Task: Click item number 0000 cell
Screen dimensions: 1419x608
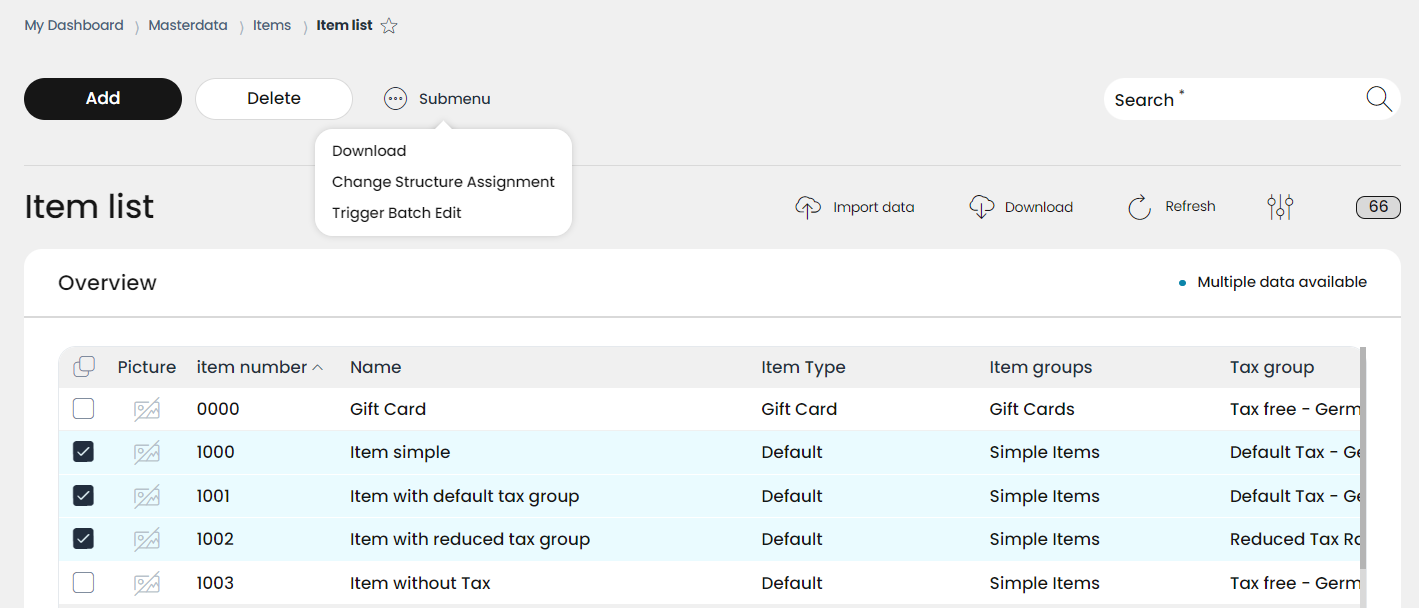Action: [218, 409]
